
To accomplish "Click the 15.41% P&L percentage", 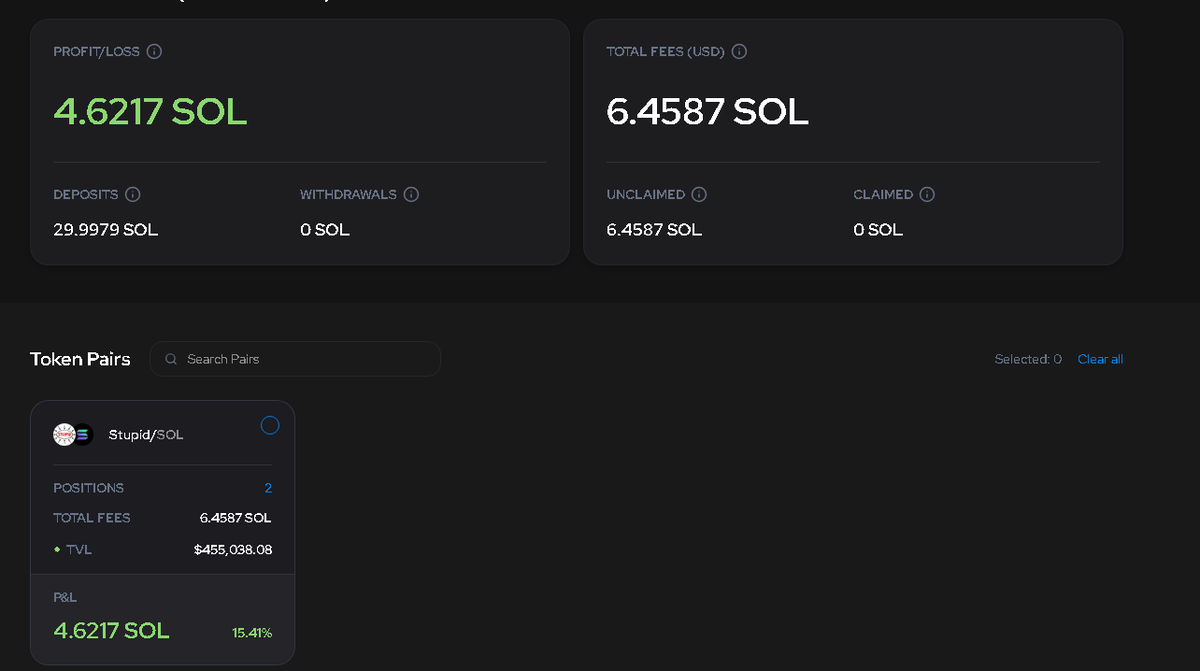I will [x=252, y=632].
